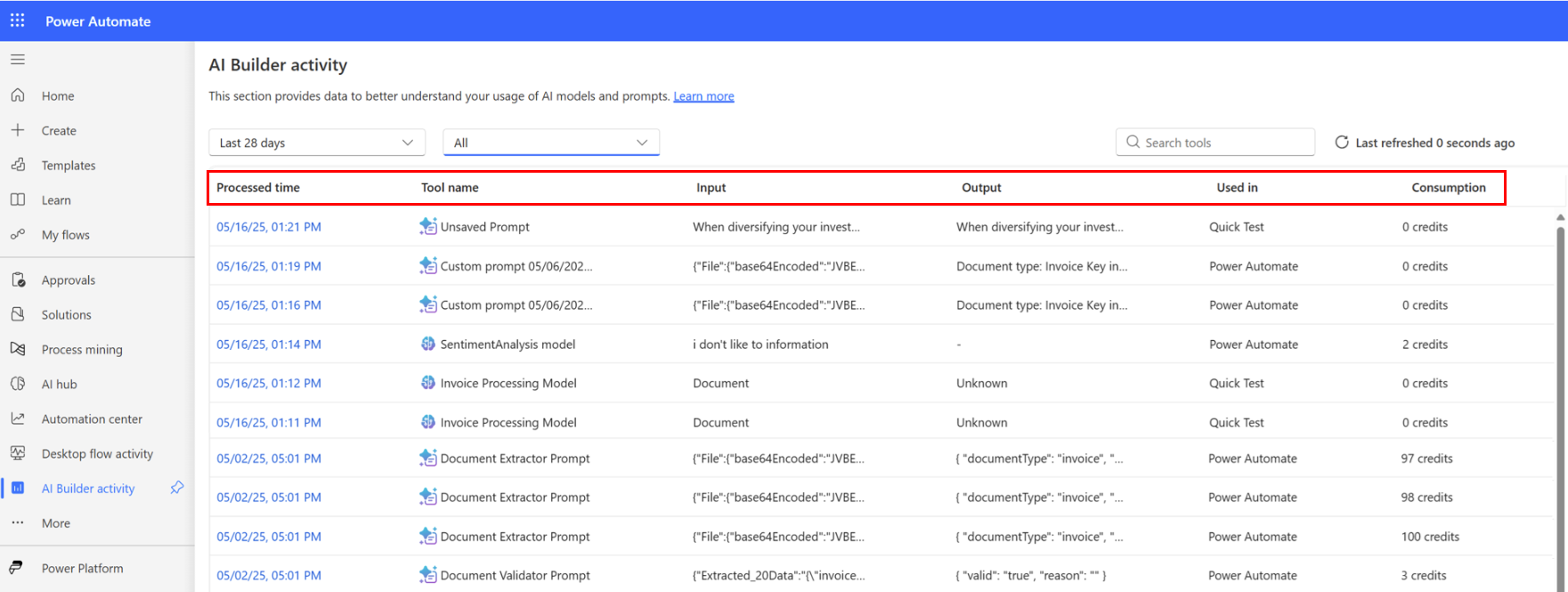
Task: Select the "3 credits" consumption cell
Action: pos(1424,576)
